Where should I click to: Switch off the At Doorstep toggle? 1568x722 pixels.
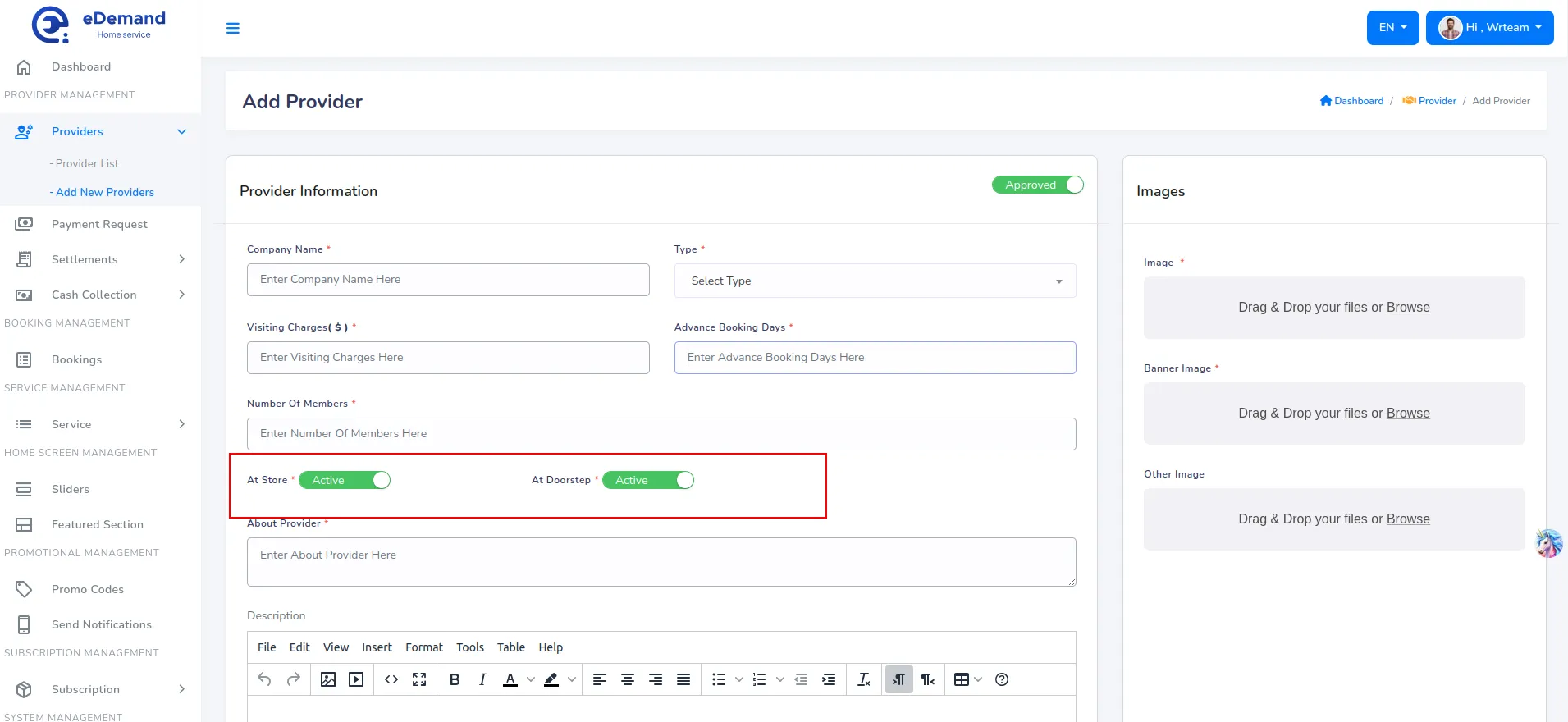tap(648, 480)
